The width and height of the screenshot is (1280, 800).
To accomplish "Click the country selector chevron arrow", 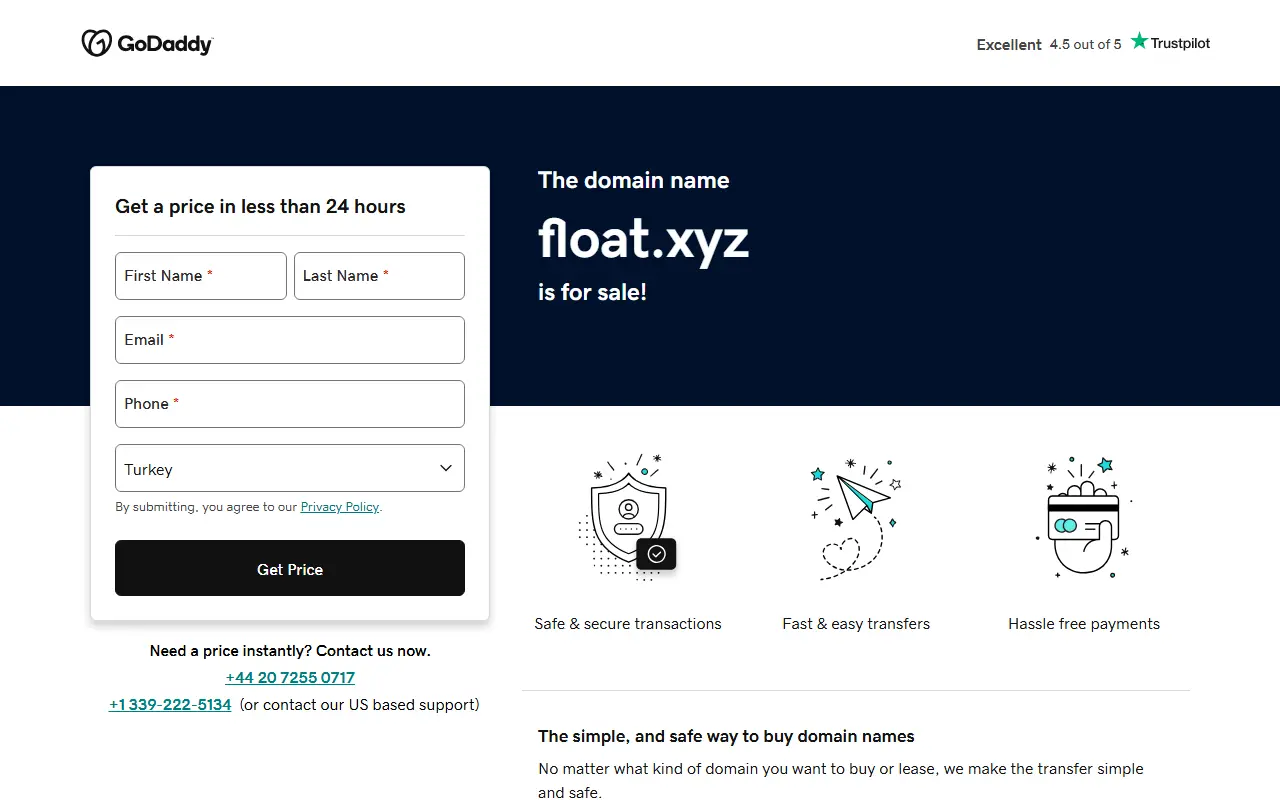I will coord(446,468).
